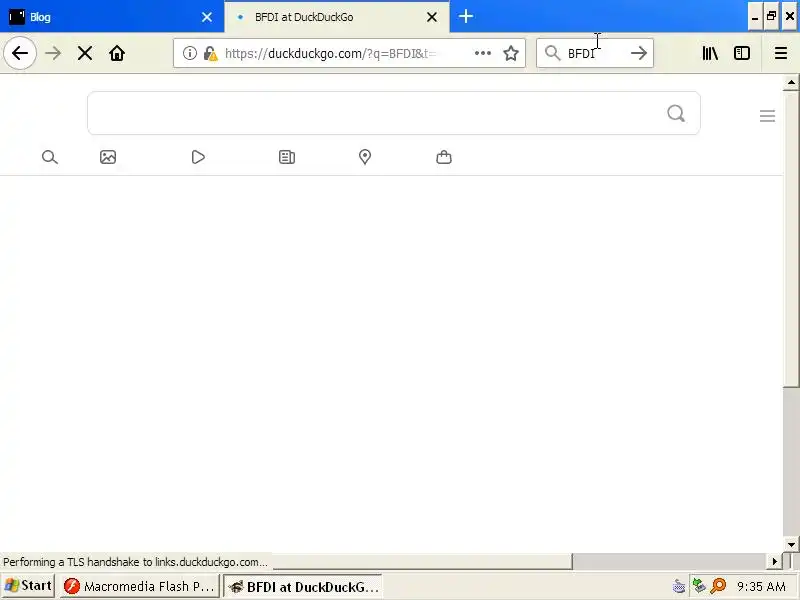Open a new tab

point(465,16)
